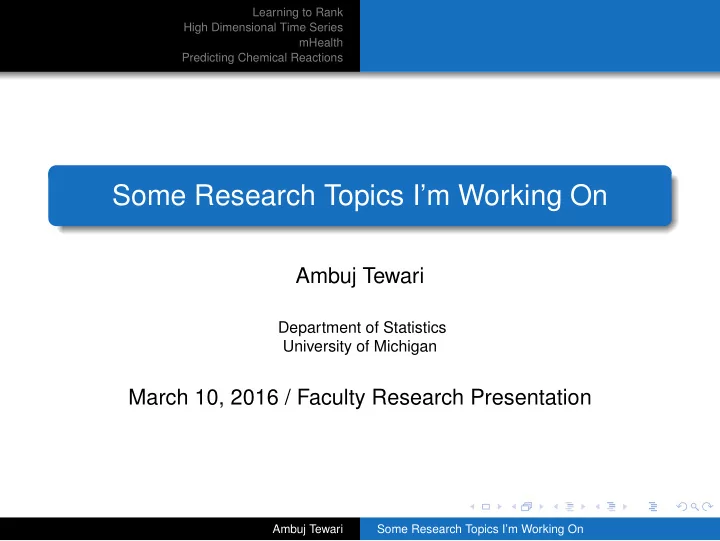Go to previous section using its left arrow
The height and width of the screenshot is (541, 720).
pyautogui.click(x=597, y=507)
